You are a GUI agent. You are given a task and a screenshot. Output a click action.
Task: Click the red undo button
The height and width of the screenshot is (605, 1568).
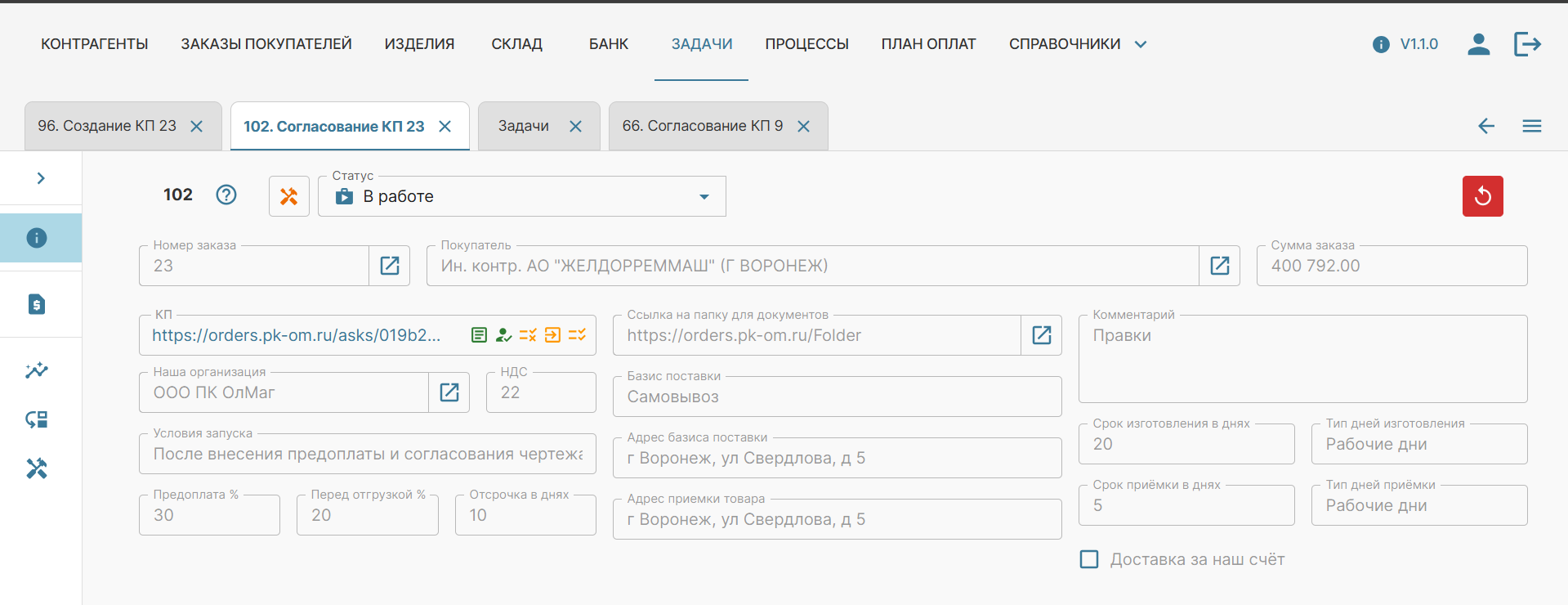pos(1482,196)
